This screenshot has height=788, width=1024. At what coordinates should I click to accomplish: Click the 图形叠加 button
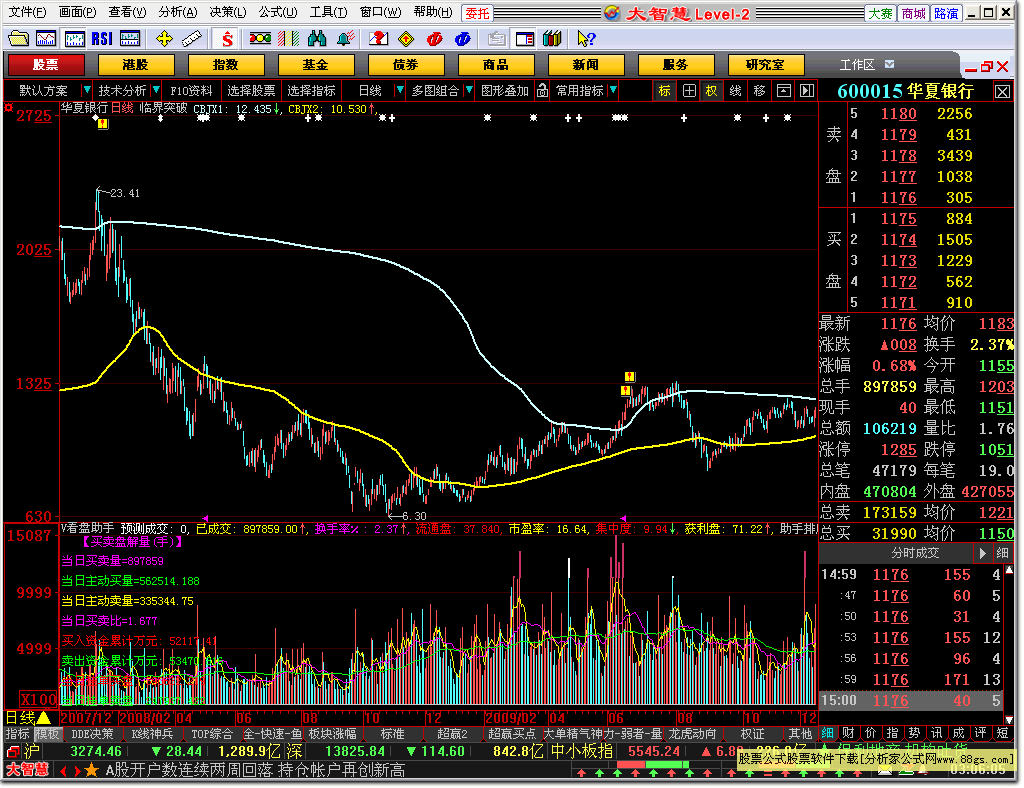505,91
